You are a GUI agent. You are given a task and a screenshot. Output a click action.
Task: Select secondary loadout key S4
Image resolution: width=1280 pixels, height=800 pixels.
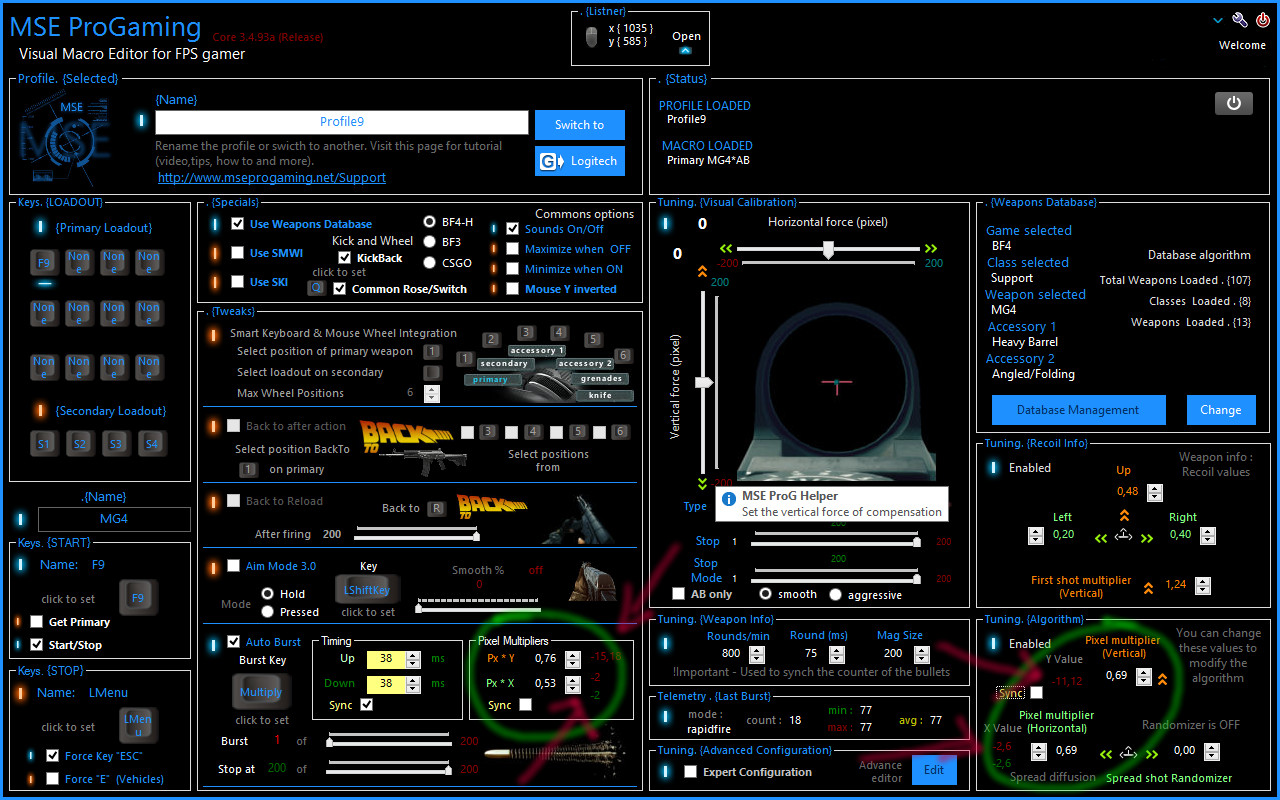point(150,443)
